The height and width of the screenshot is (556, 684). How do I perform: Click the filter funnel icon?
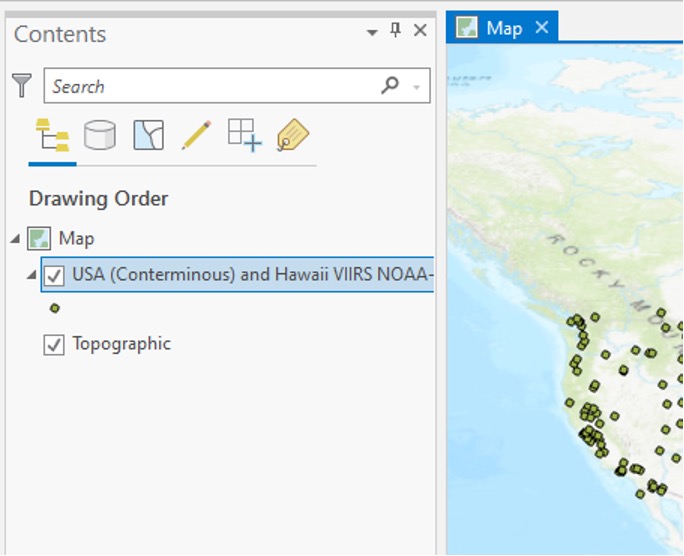click(x=22, y=85)
